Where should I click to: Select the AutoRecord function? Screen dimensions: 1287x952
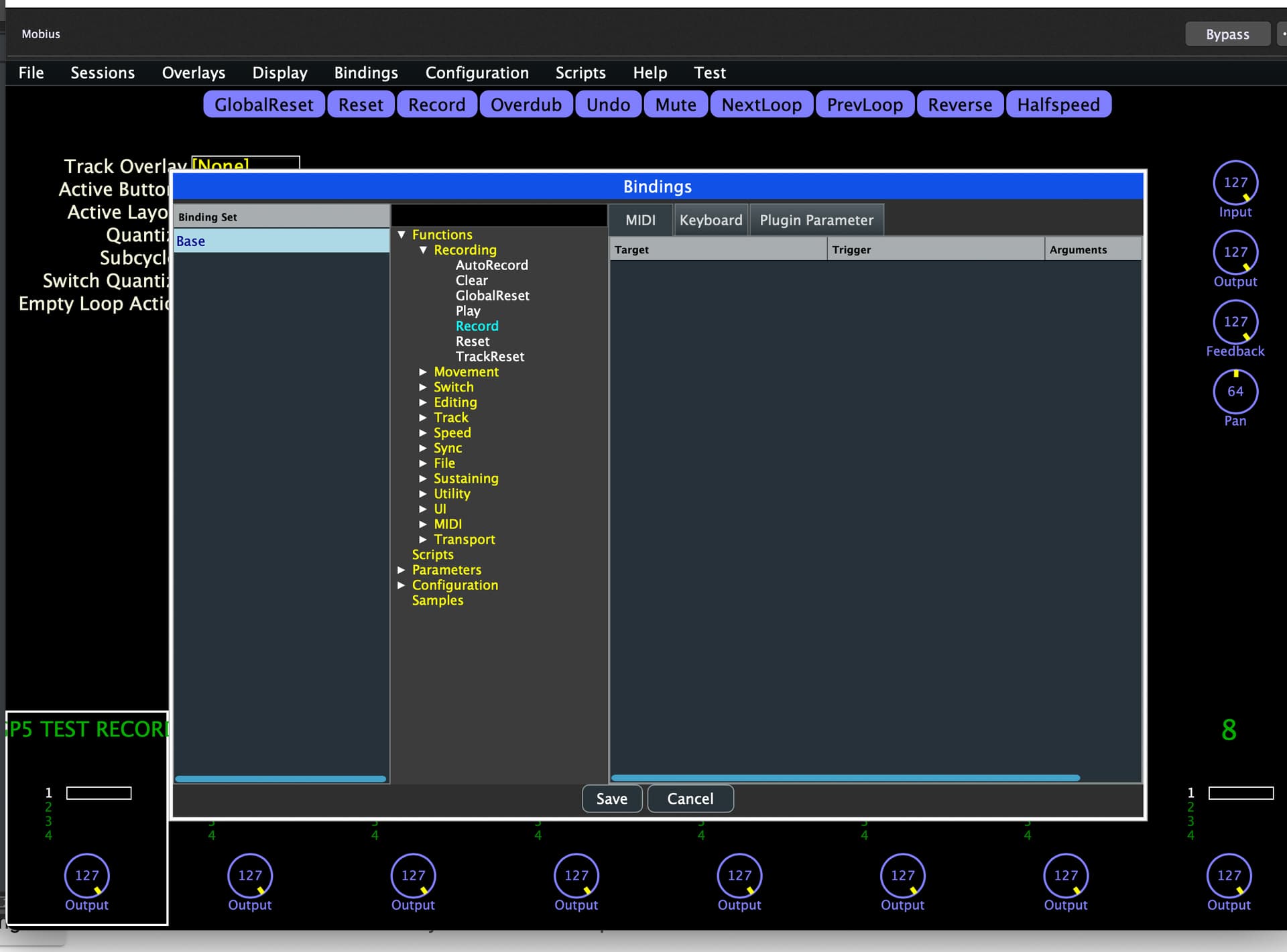[x=491, y=265]
